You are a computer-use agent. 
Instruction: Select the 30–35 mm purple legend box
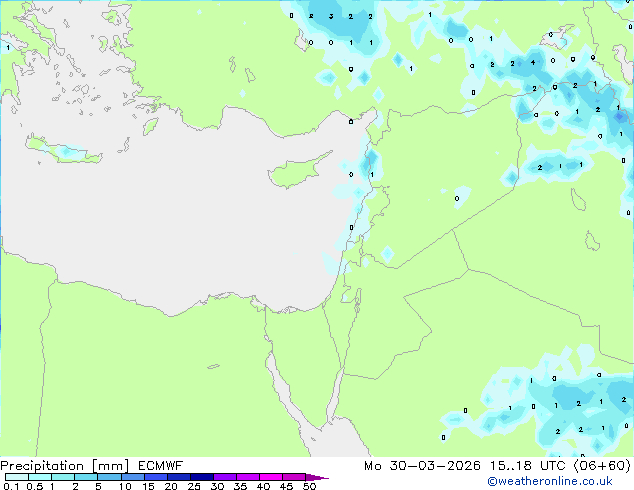(225, 477)
